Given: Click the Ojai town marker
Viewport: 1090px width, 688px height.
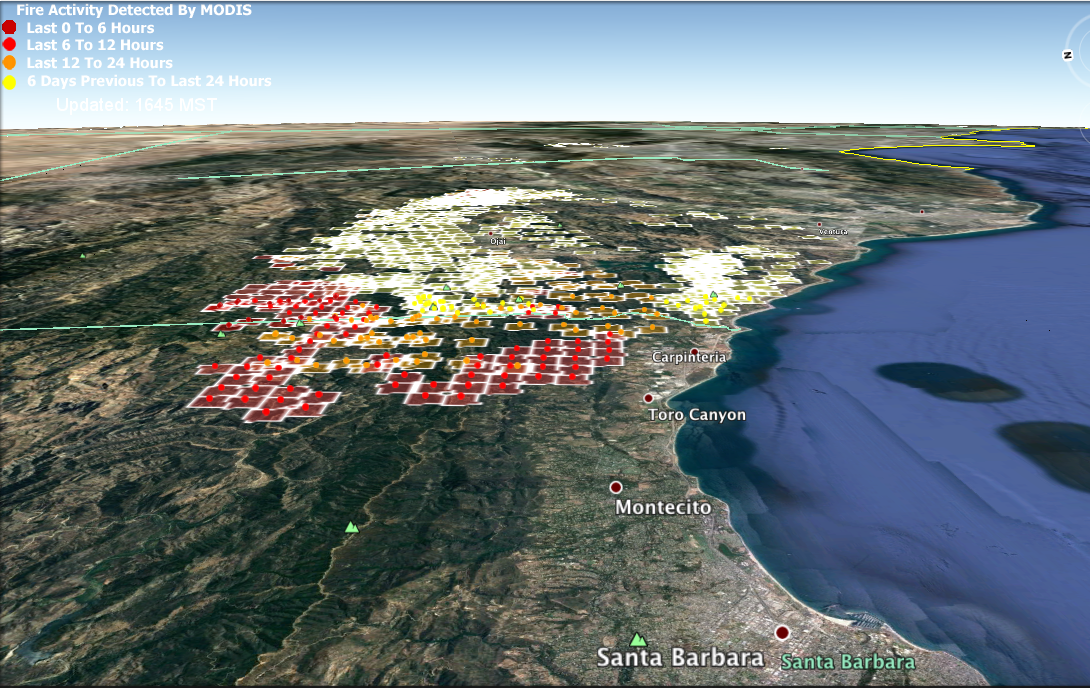Looking at the screenshot, I should [x=491, y=234].
